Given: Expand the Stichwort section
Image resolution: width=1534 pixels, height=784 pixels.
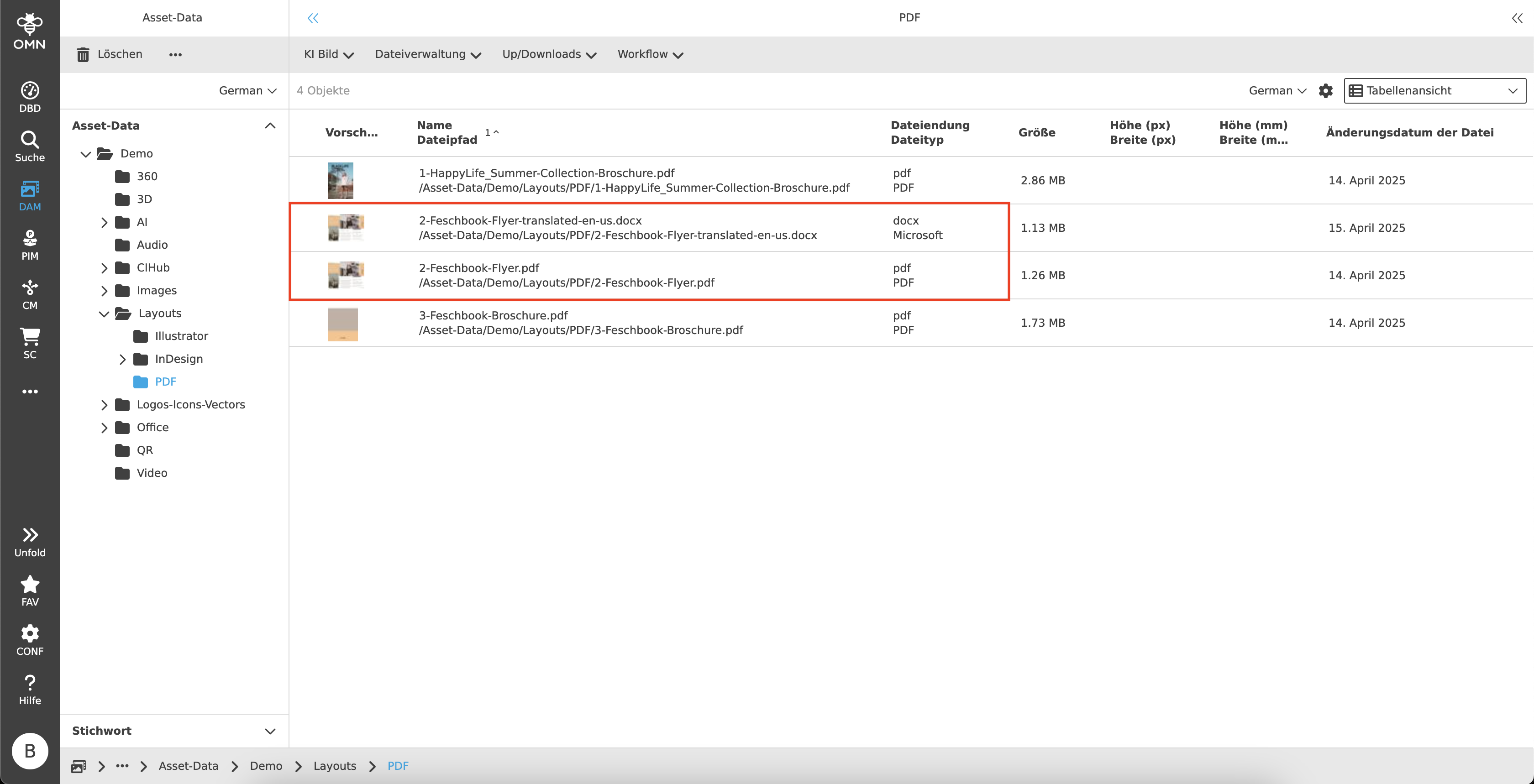Looking at the screenshot, I should click(271, 731).
